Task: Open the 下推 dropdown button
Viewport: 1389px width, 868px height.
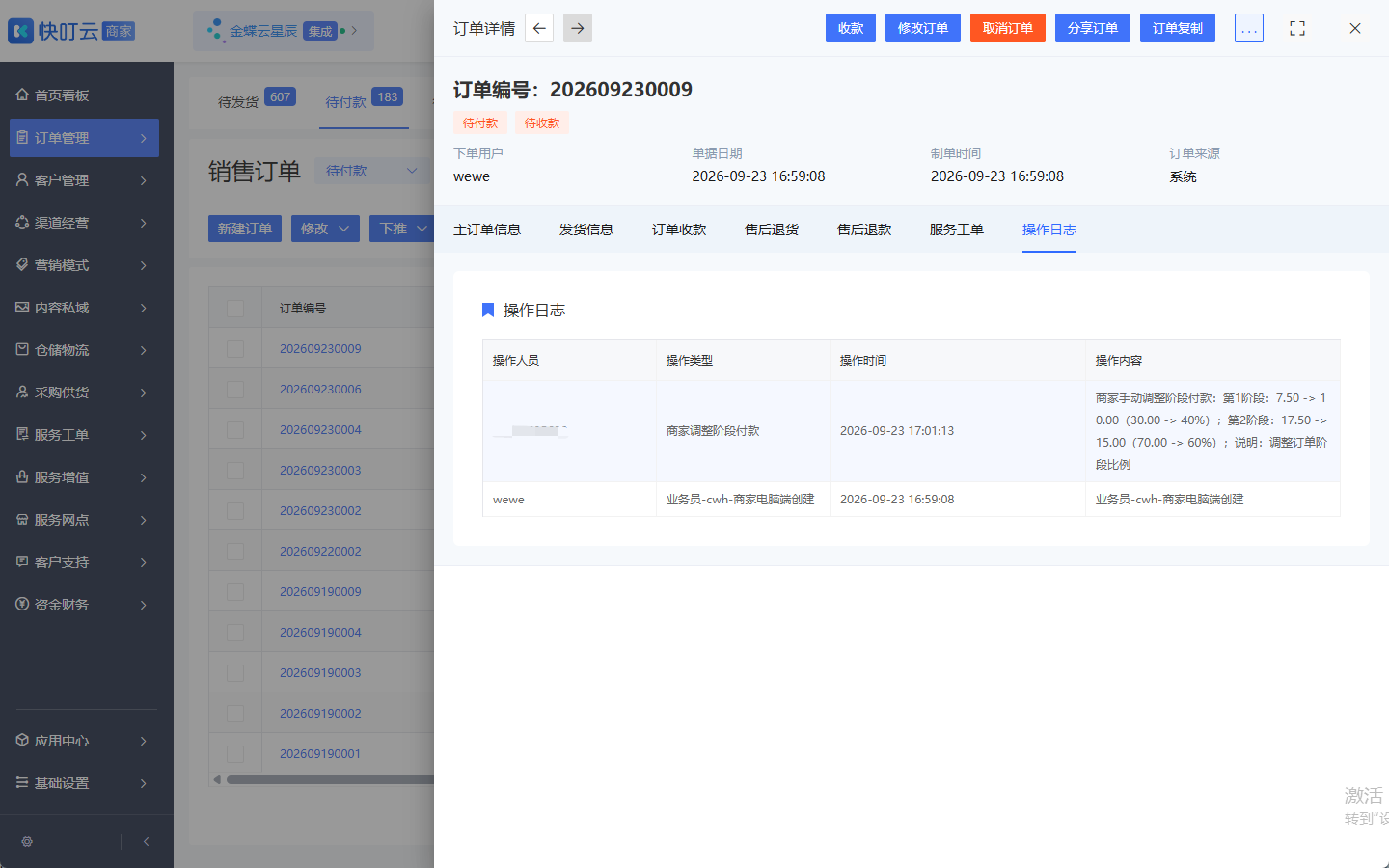Action: pos(402,229)
